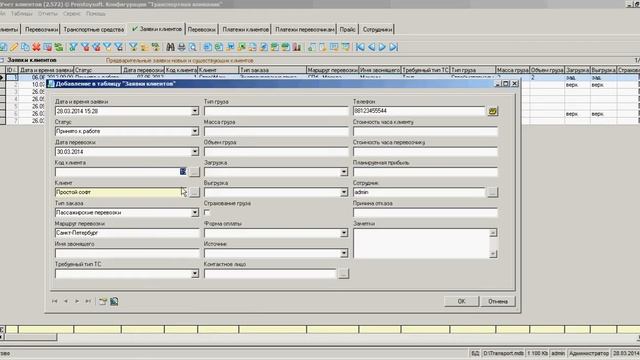Click dialog's first-record navigation arrow
This screenshot has height=360, width=640.
pos(54,301)
